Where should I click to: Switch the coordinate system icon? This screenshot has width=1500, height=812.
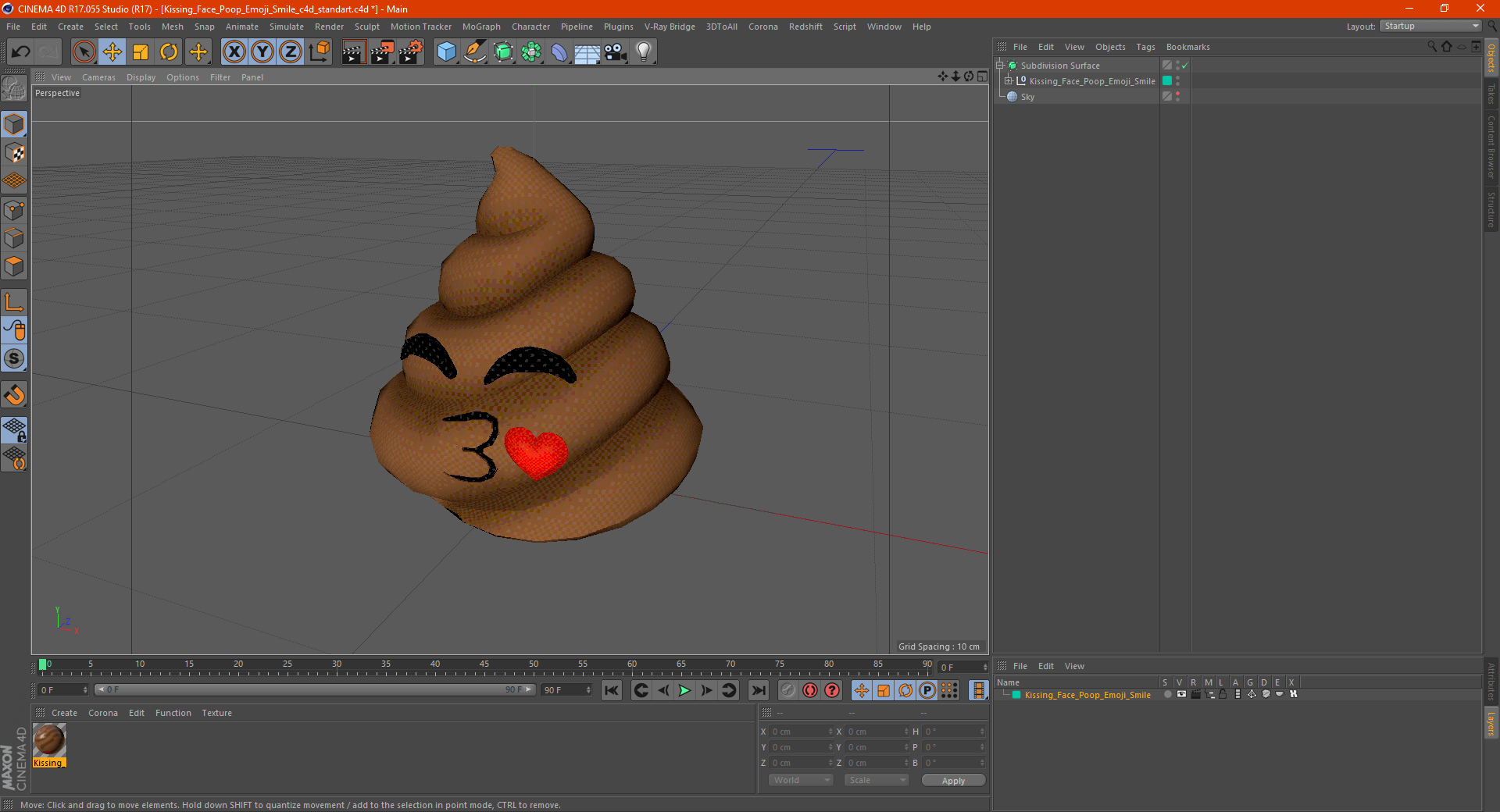click(x=319, y=52)
